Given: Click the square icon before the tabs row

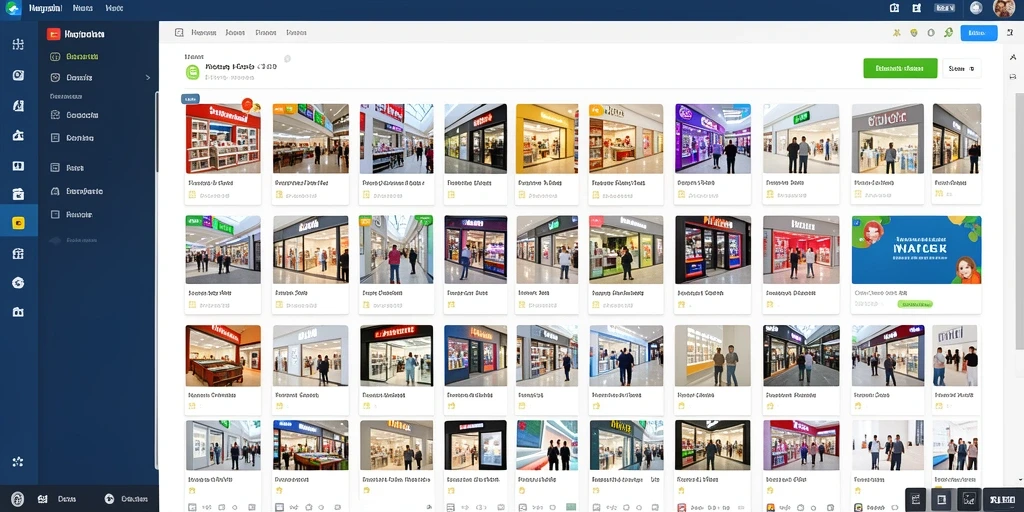Looking at the screenshot, I should [x=179, y=32].
